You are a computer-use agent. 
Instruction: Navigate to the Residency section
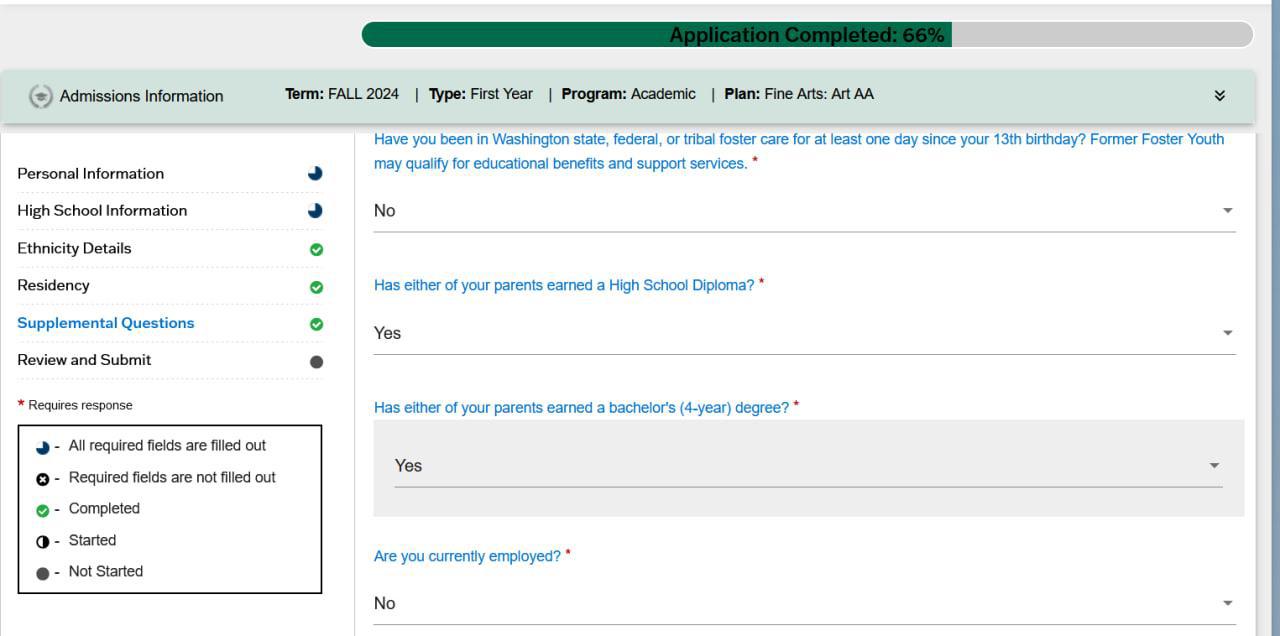point(53,285)
